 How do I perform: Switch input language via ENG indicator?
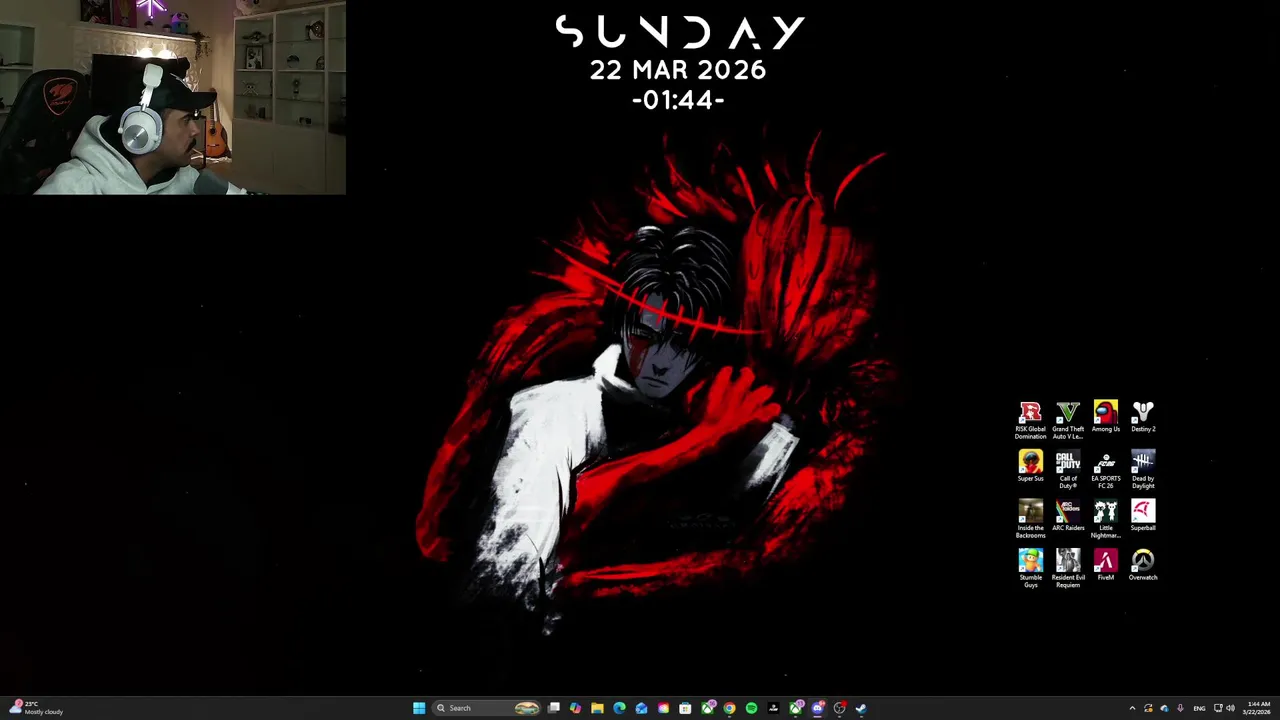(1199, 708)
